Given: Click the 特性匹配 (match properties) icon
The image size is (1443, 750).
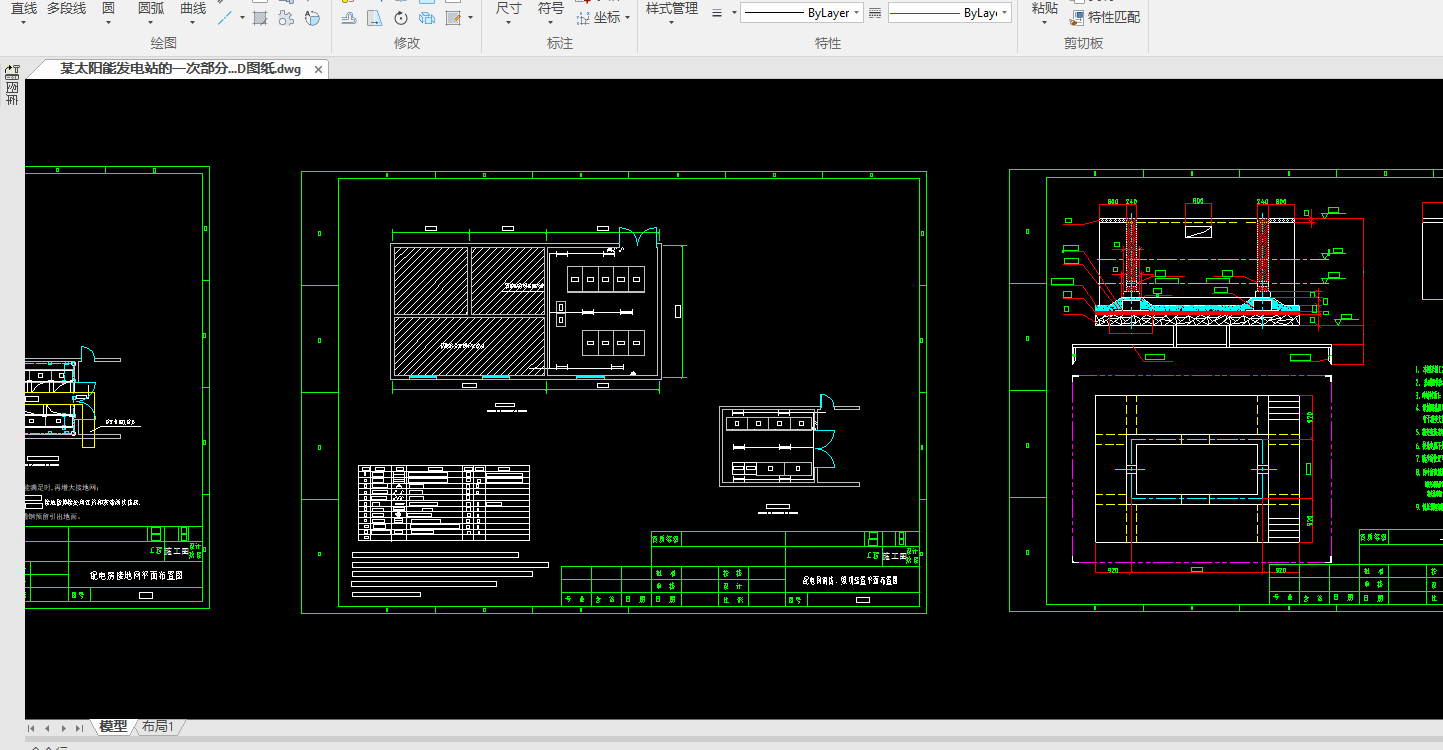Looking at the screenshot, I should tap(1078, 17).
